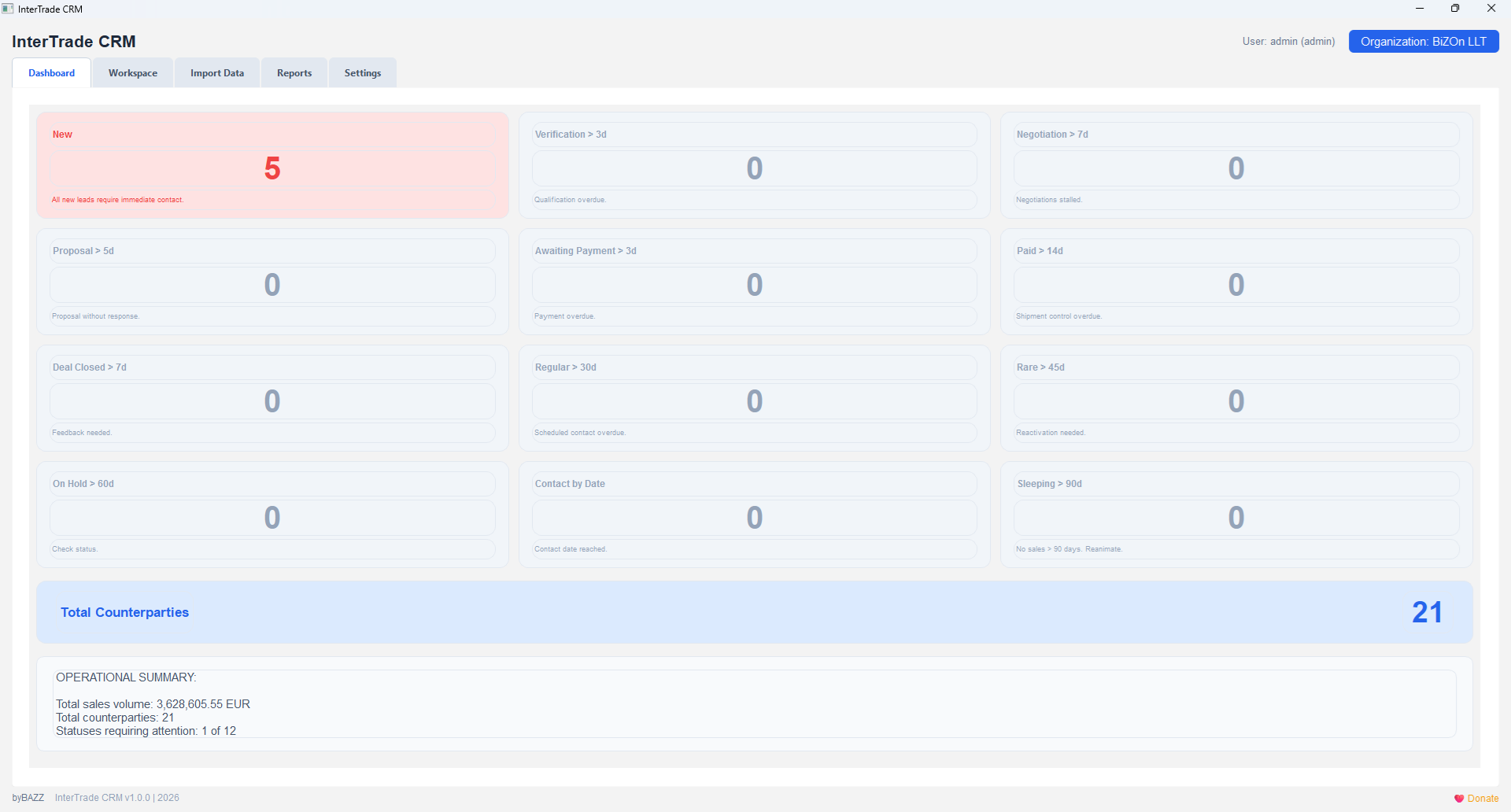Click 'Check status.' note
The image size is (1511, 812).
(75, 549)
